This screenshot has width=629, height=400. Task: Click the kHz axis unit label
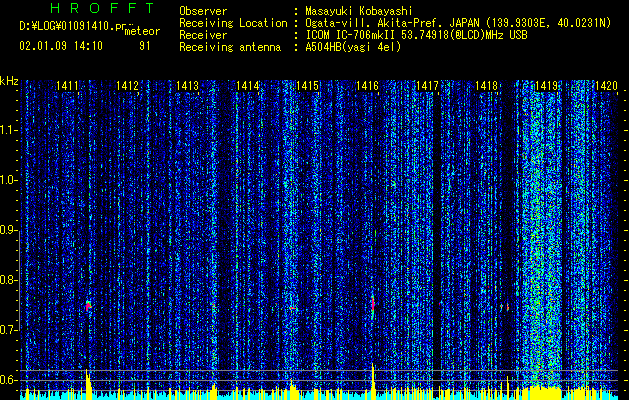click(9, 81)
